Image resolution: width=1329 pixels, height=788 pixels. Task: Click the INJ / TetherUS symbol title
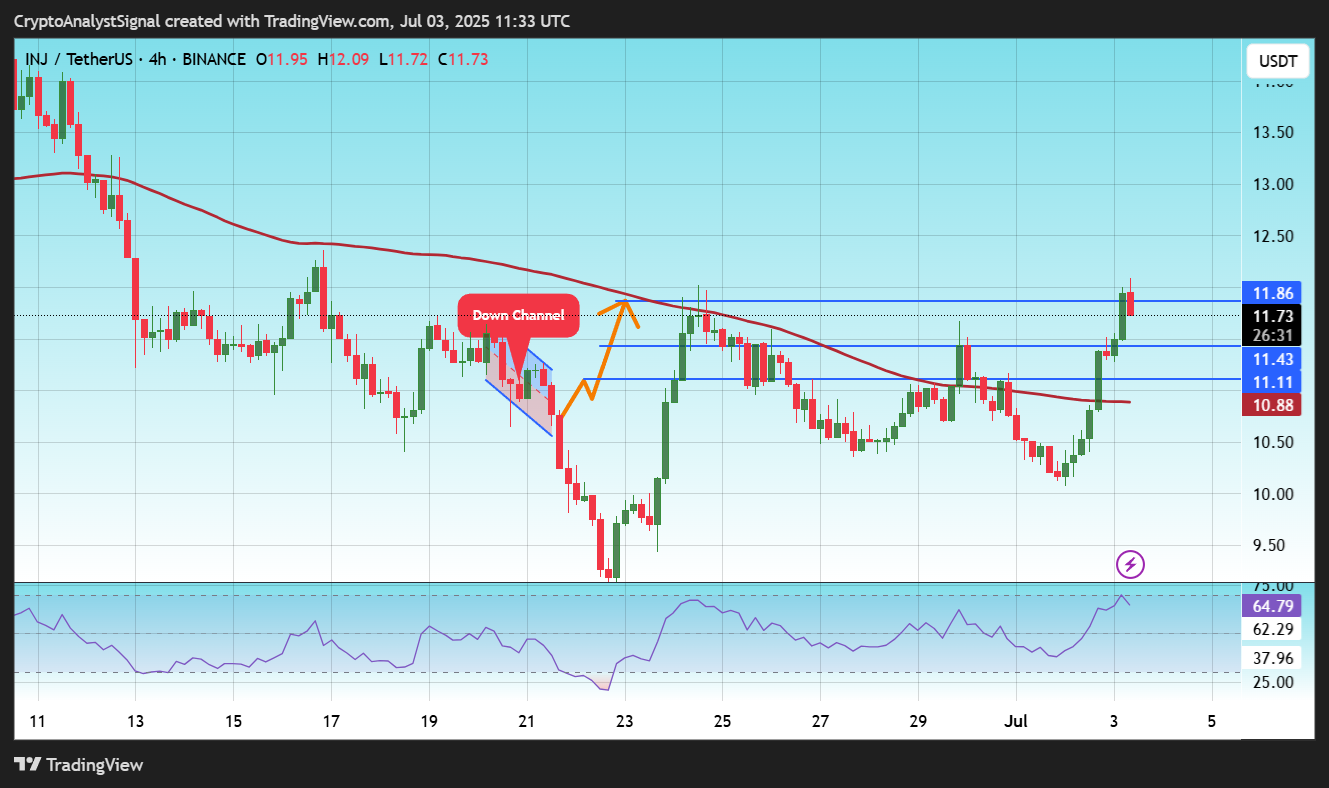click(79, 60)
